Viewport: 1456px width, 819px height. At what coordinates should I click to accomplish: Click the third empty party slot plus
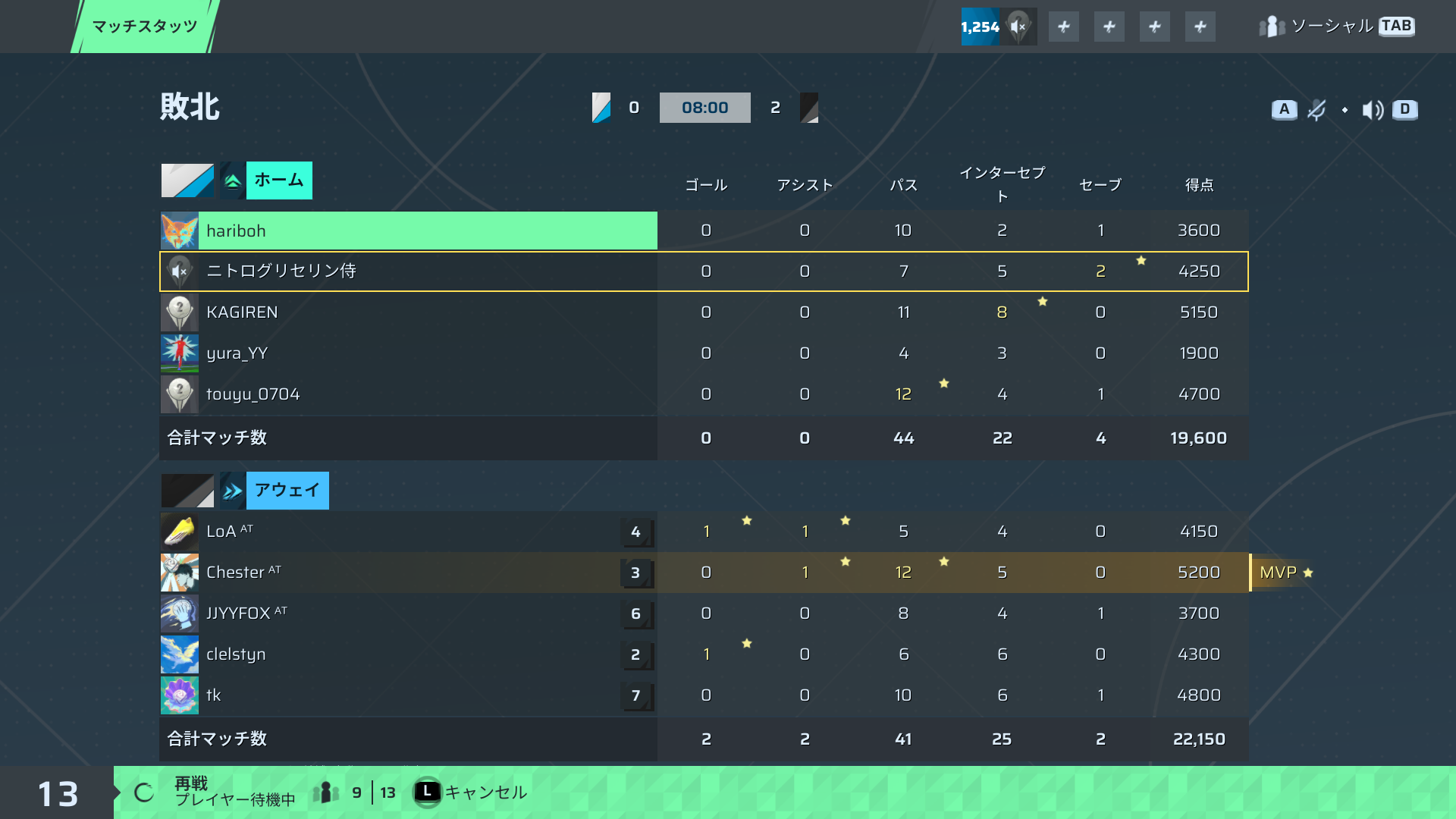[1155, 27]
